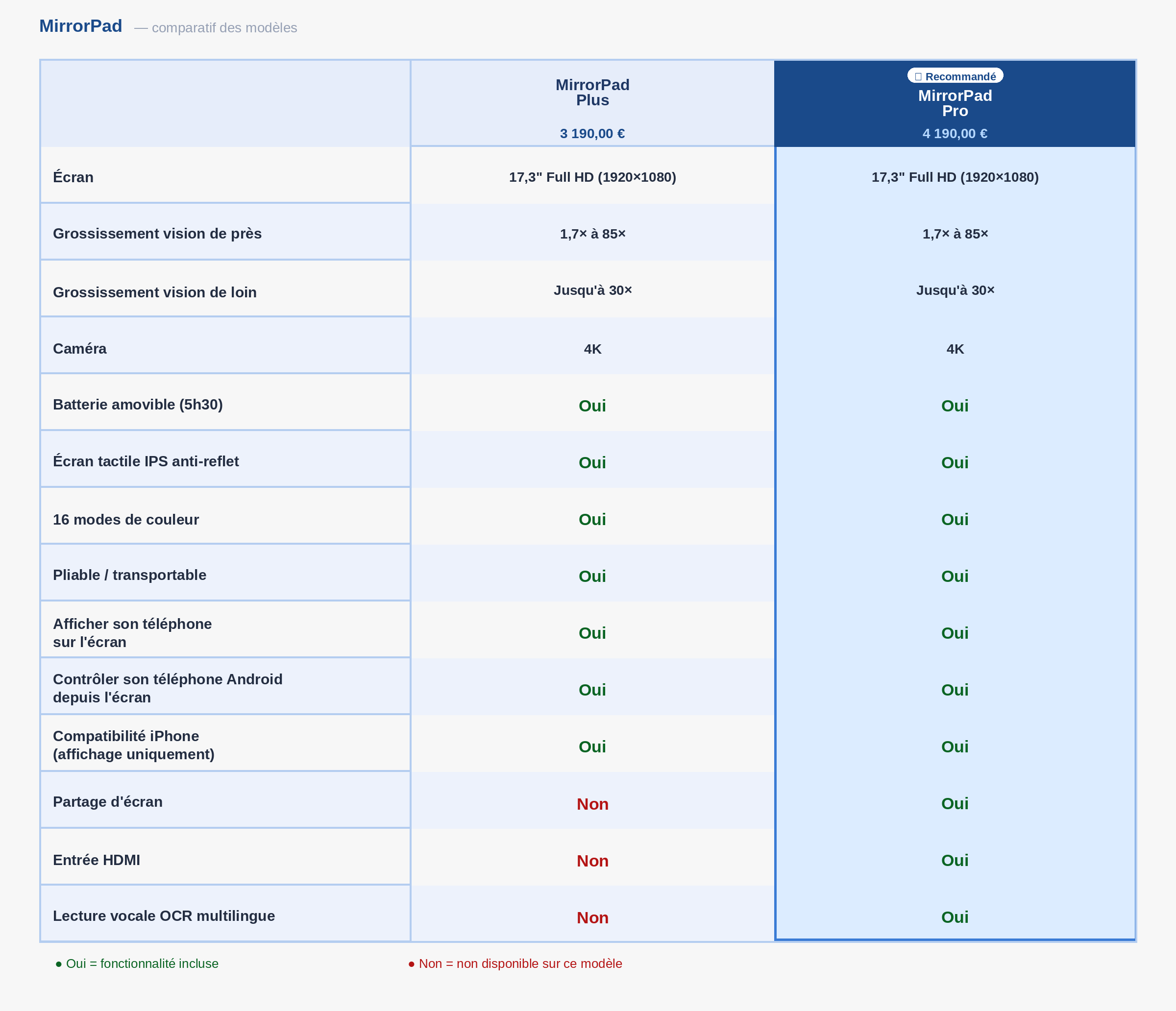The height and width of the screenshot is (1011, 1176).
Task: Click Pro column Oui for Pliable / transportable
Action: 955,576
